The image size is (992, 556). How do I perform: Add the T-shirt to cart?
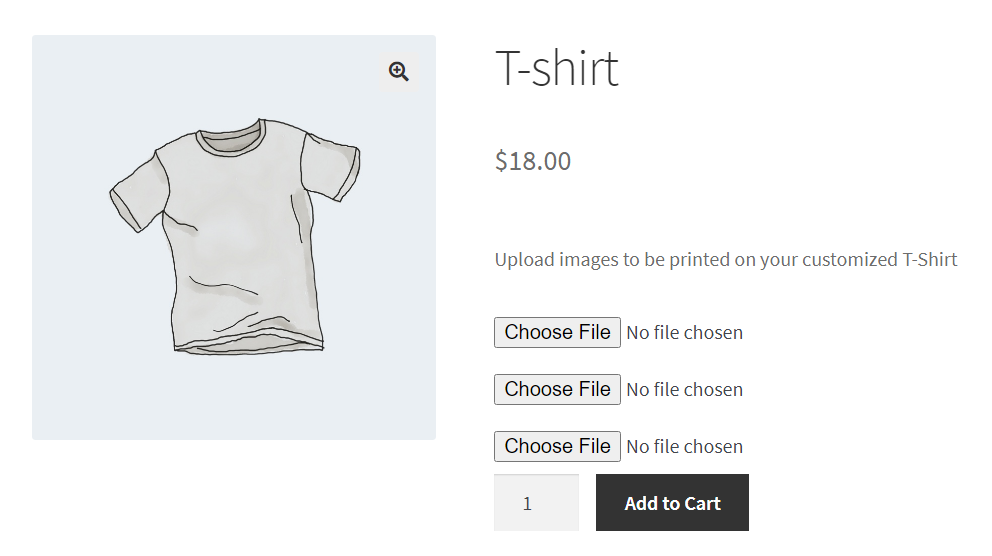673,503
